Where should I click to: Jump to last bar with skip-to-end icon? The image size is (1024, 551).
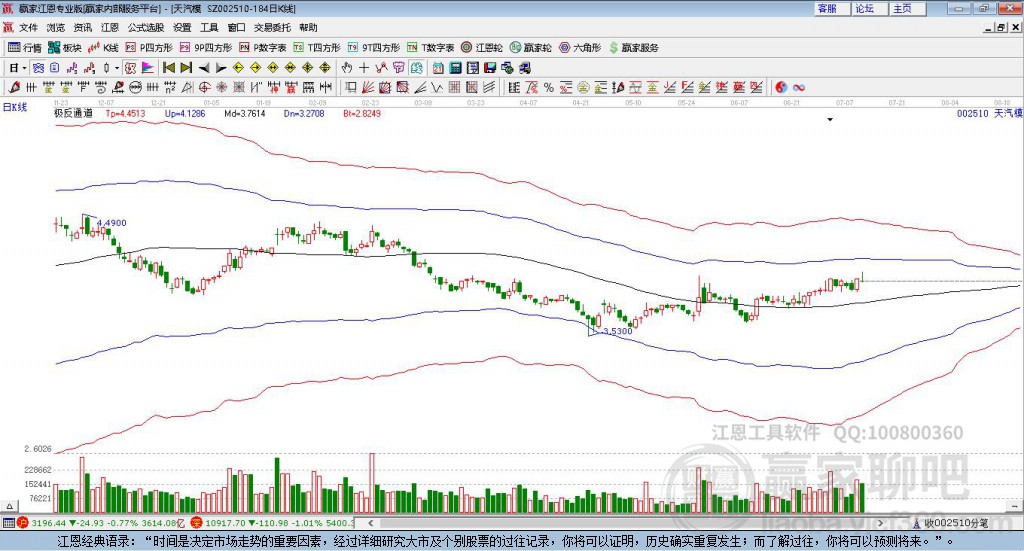click(x=186, y=68)
